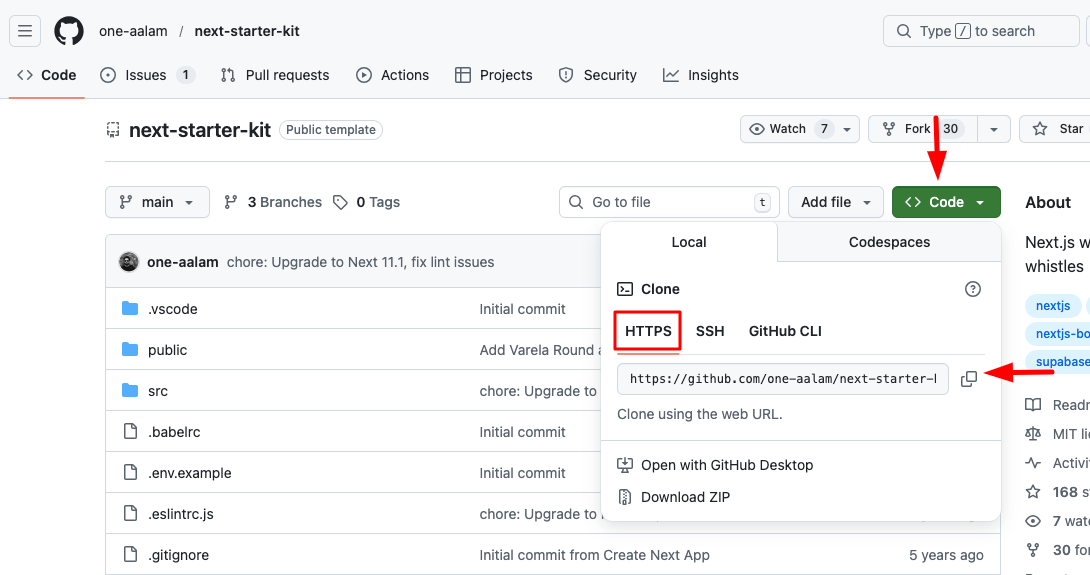Open the hamburger navigation menu
The width and height of the screenshot is (1090, 575).
pos(25,31)
